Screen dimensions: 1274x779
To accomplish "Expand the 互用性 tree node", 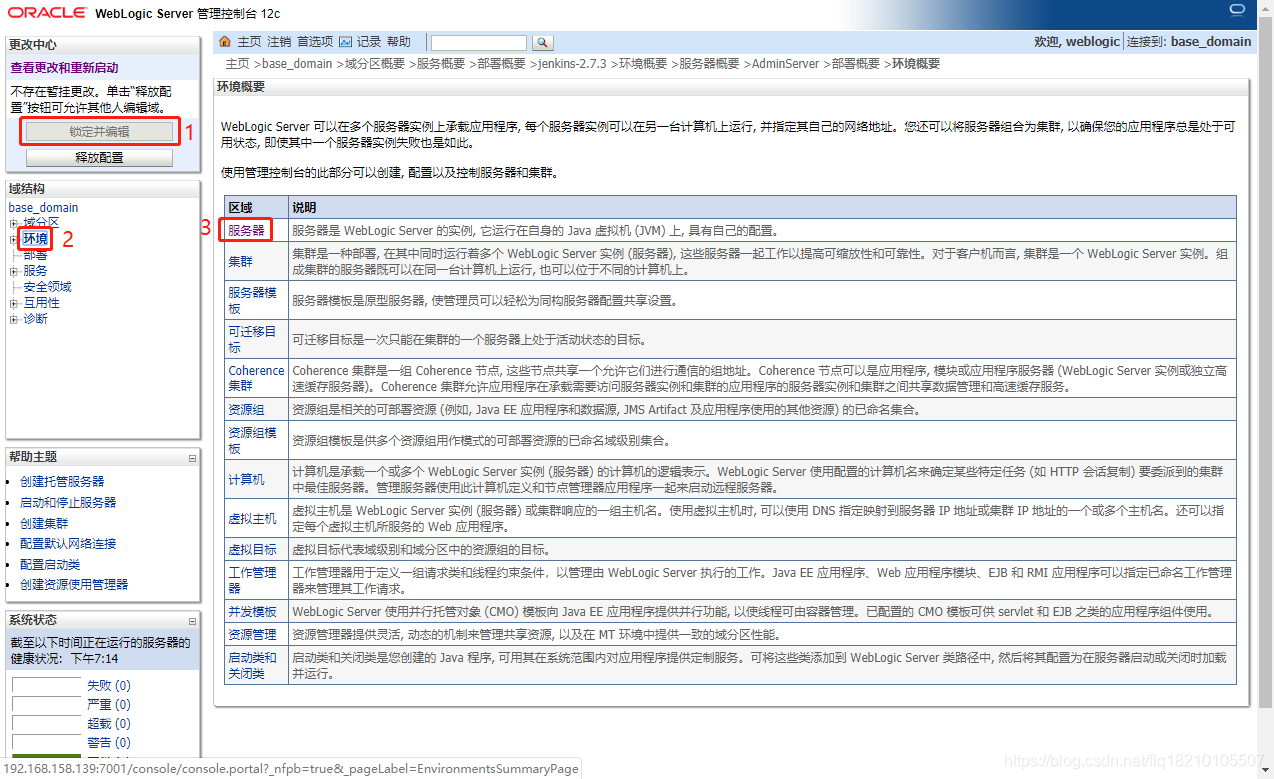I will pos(14,303).
